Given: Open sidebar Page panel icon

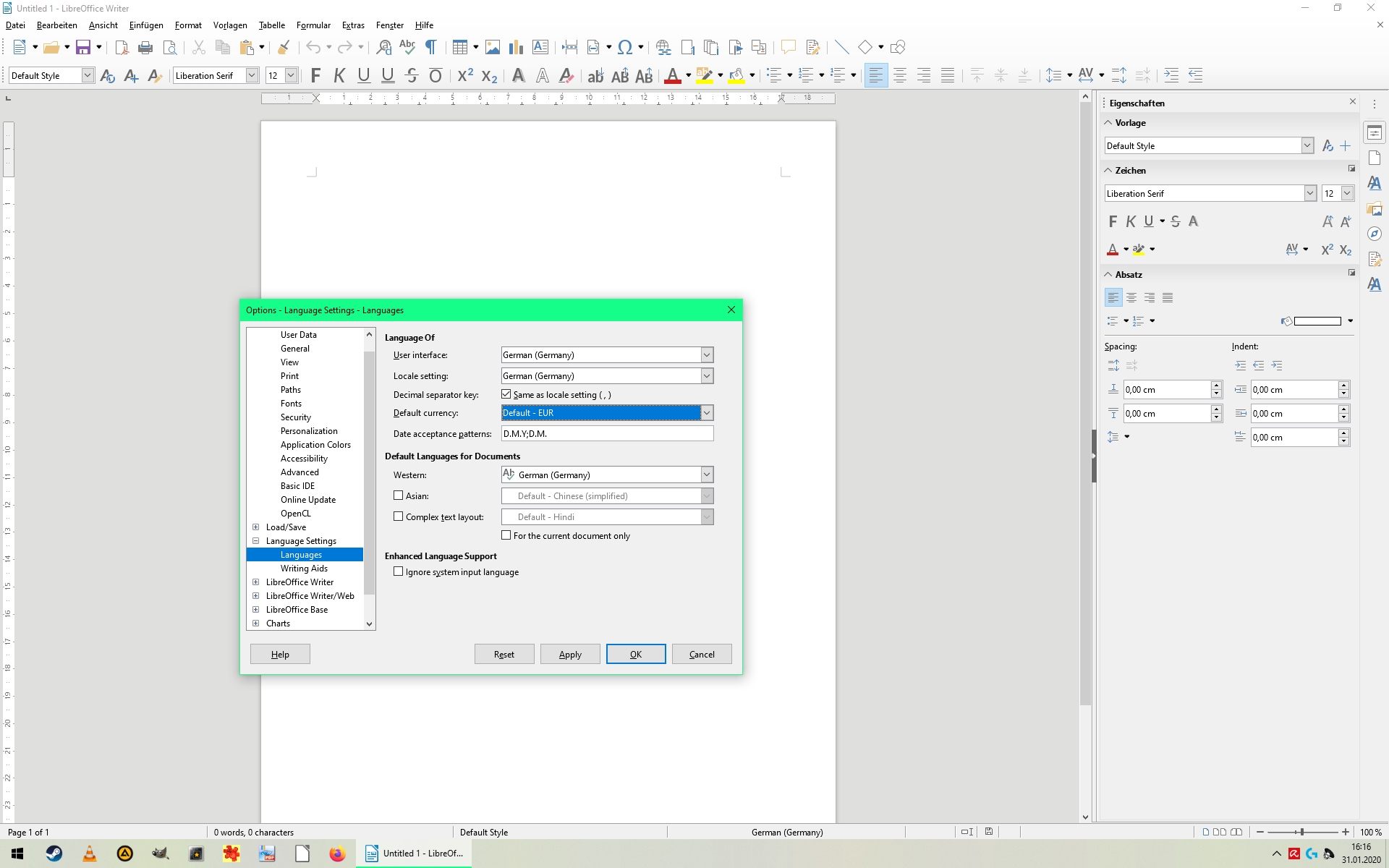Looking at the screenshot, I should (1375, 158).
